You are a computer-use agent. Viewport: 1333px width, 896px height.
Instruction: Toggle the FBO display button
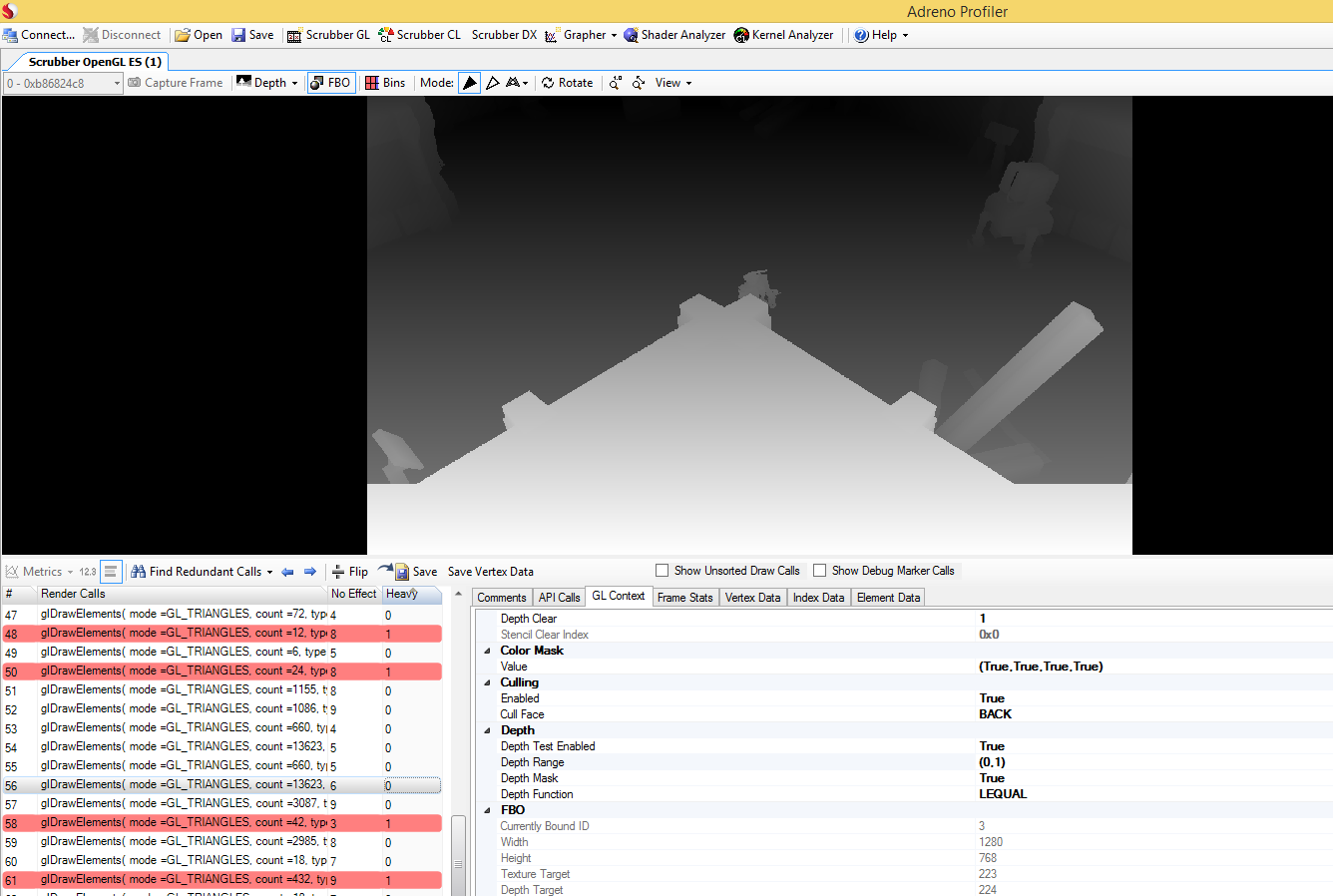pyautogui.click(x=329, y=83)
